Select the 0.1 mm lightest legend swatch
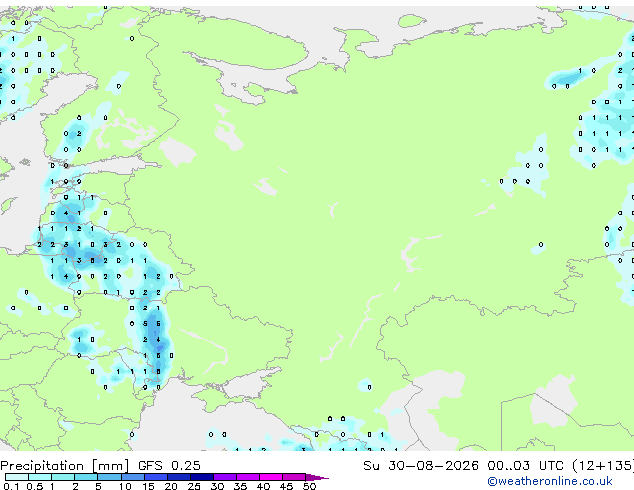The image size is (634, 490). pos(17,477)
